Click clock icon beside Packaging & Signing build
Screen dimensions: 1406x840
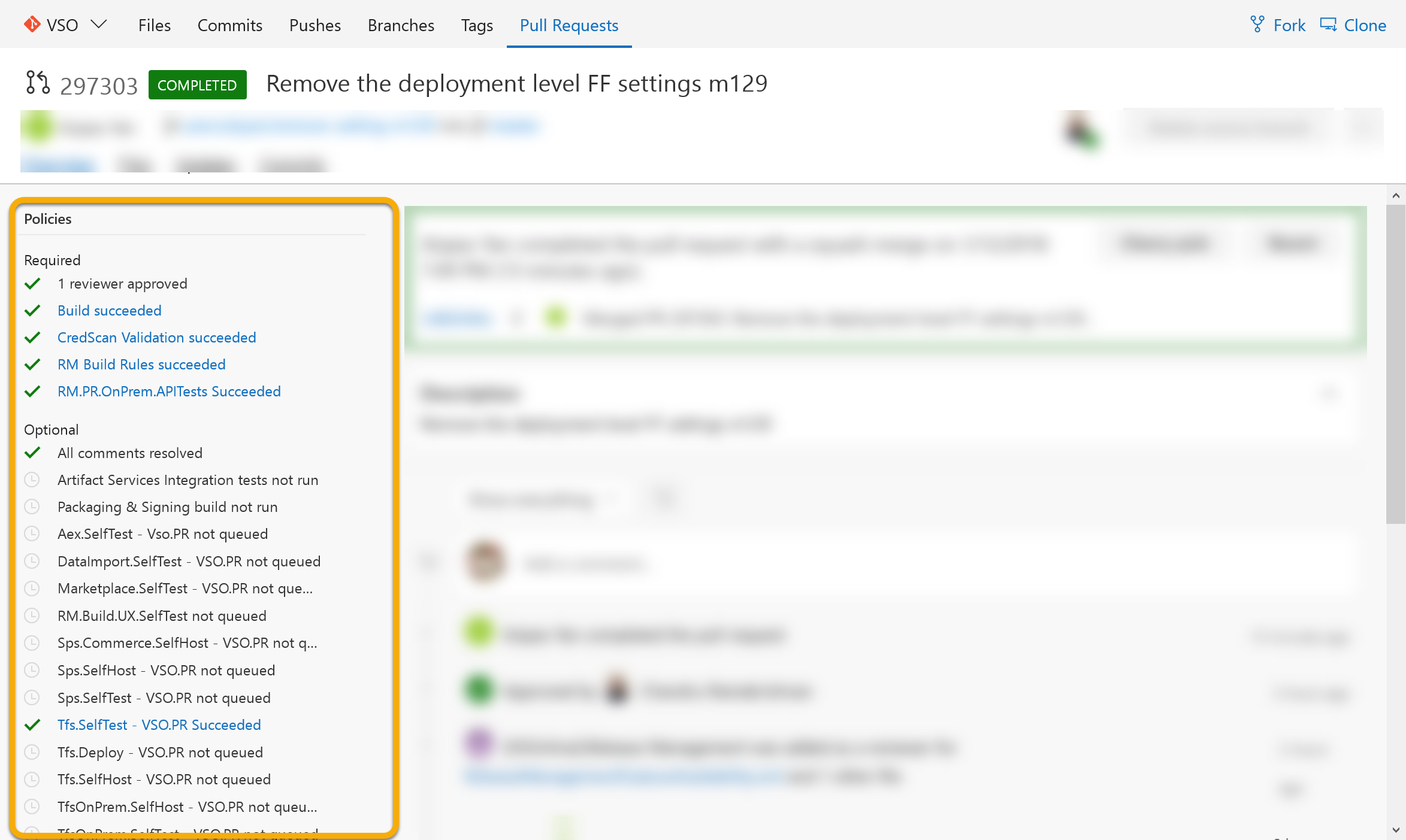[x=32, y=507]
